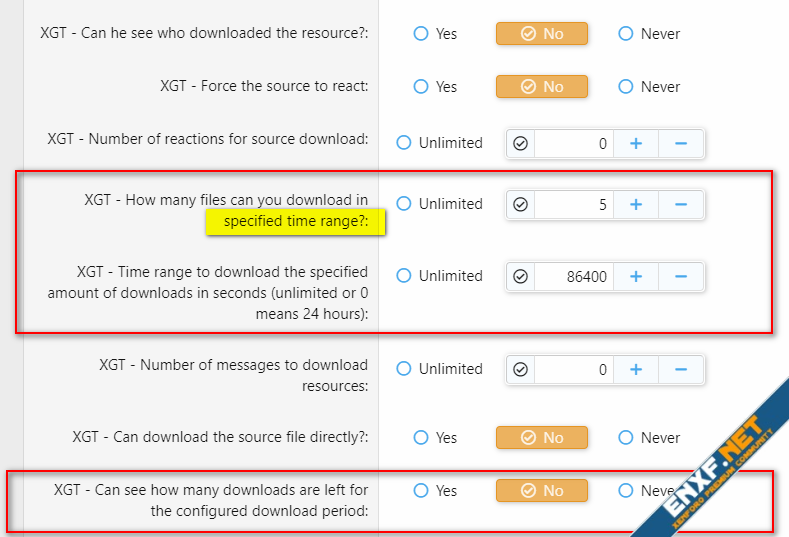Viewport: 789px width, 537px height.
Task: Increase files download limit with plus button
Action: click(635, 204)
